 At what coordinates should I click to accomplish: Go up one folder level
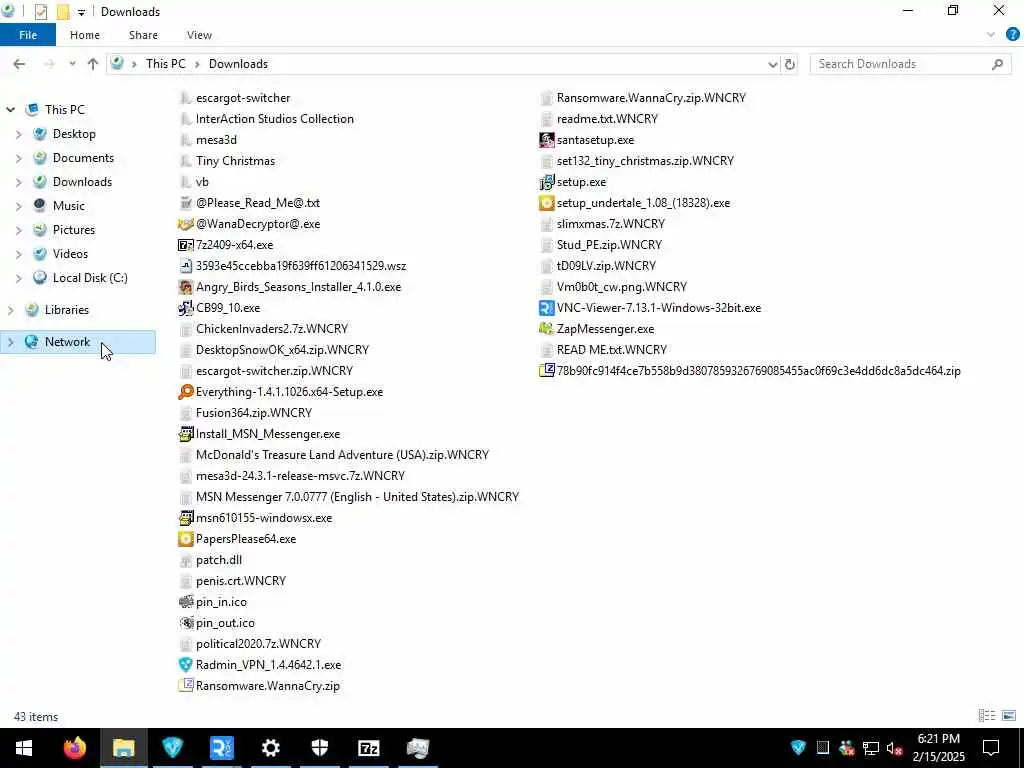pos(93,64)
